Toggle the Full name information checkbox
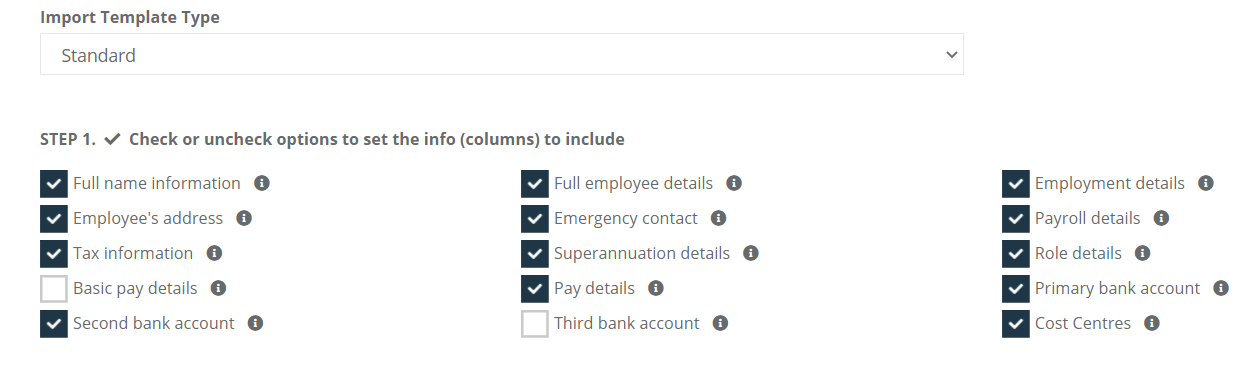Image resolution: width=1242 pixels, height=367 pixels. click(54, 184)
